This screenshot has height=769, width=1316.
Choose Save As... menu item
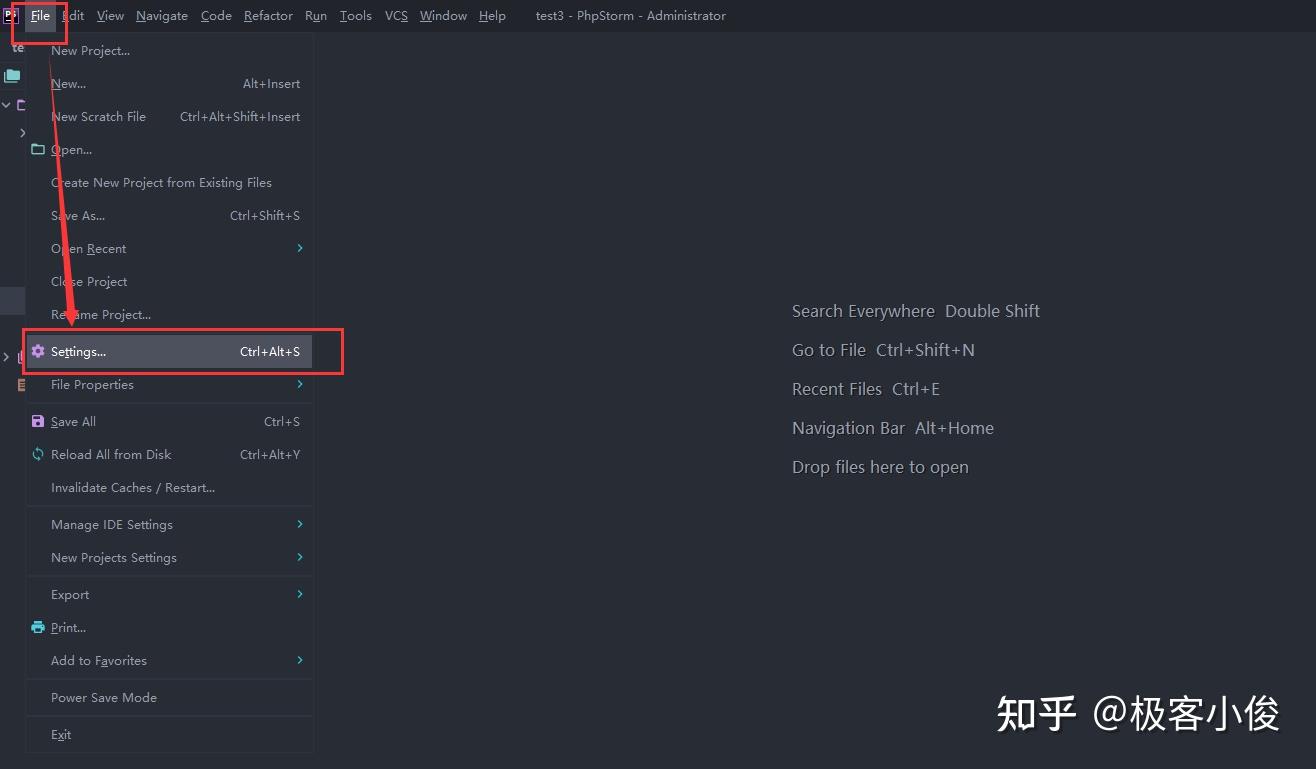(169, 215)
